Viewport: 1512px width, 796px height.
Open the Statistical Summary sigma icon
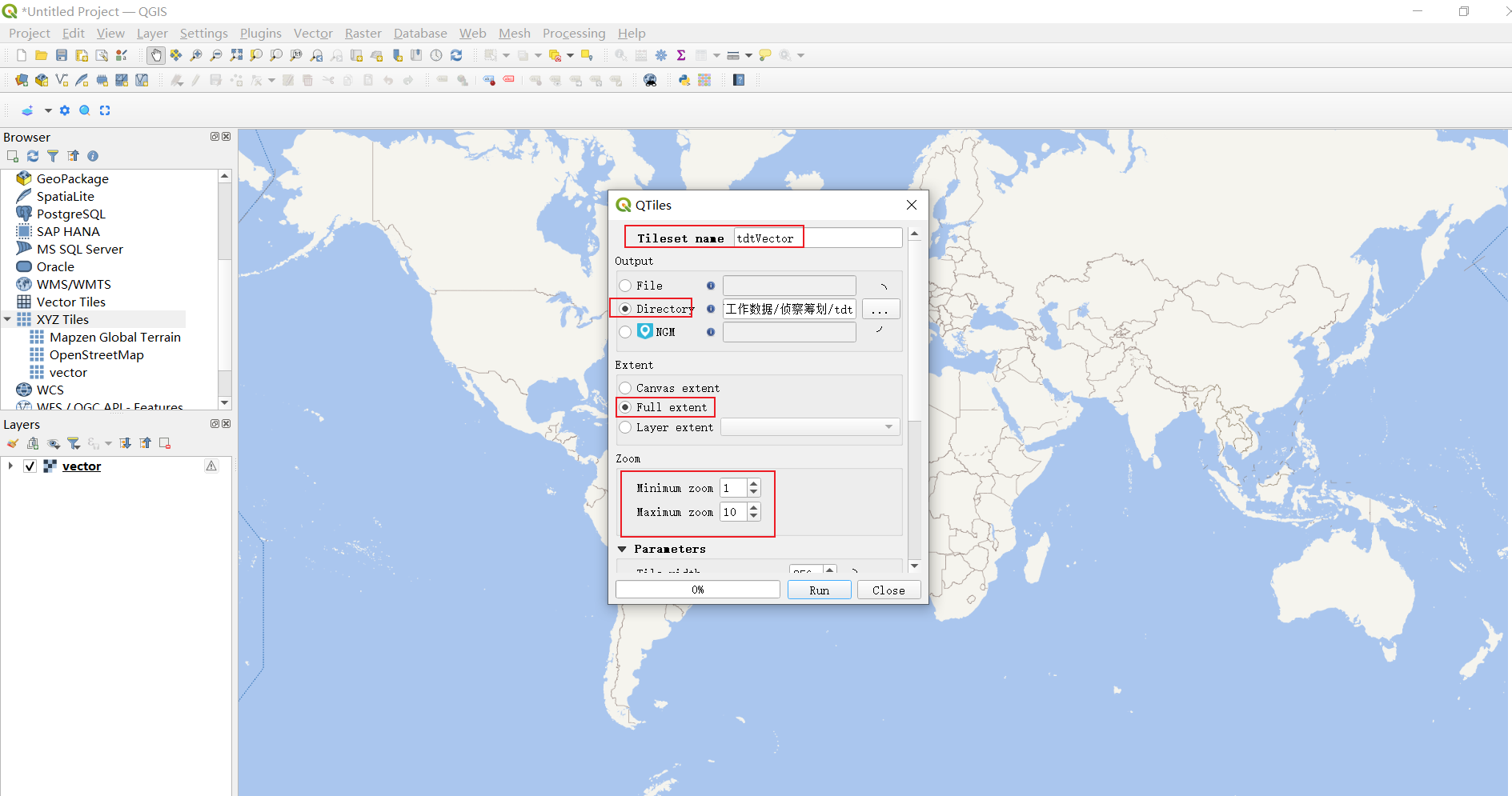click(x=681, y=55)
